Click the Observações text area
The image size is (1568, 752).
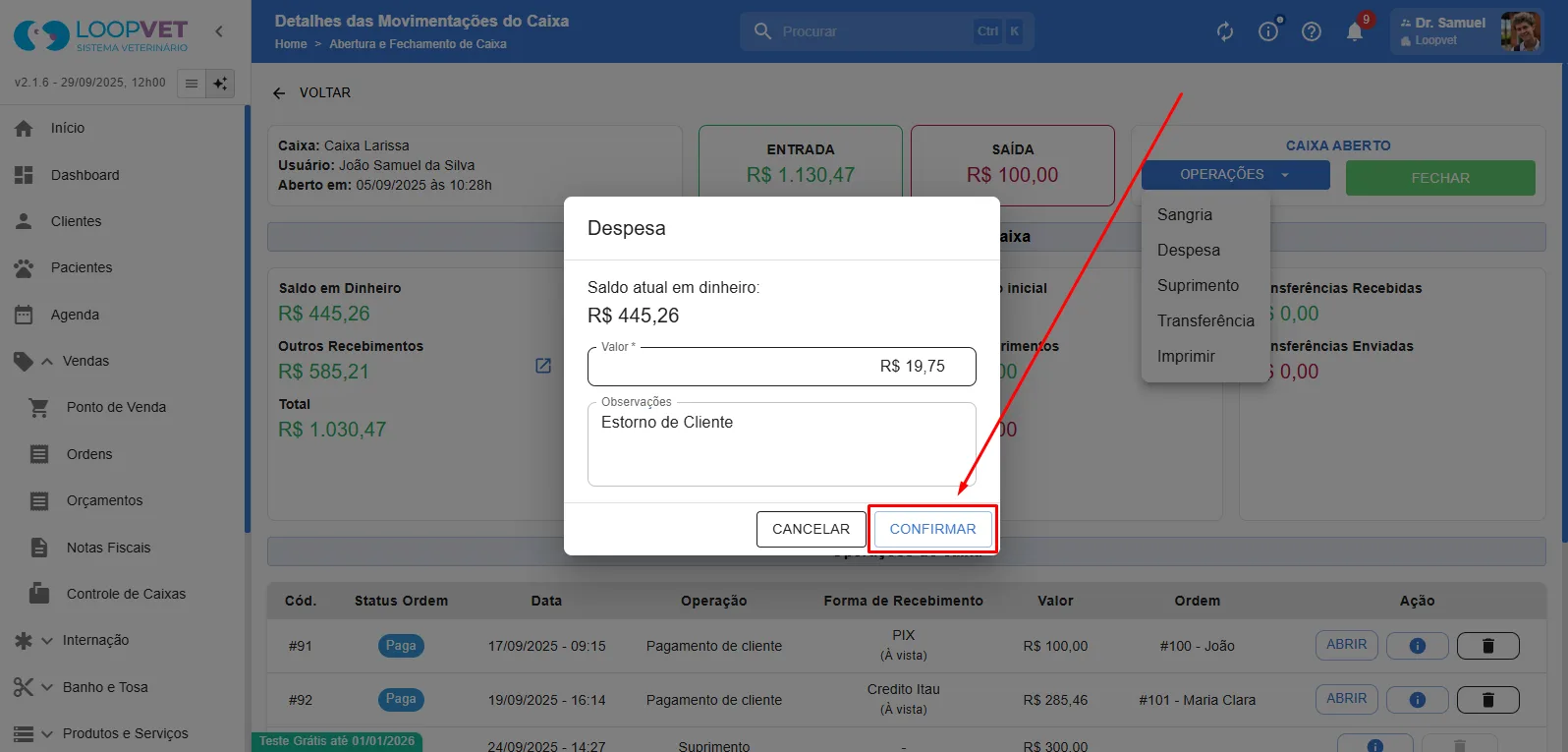click(x=782, y=444)
